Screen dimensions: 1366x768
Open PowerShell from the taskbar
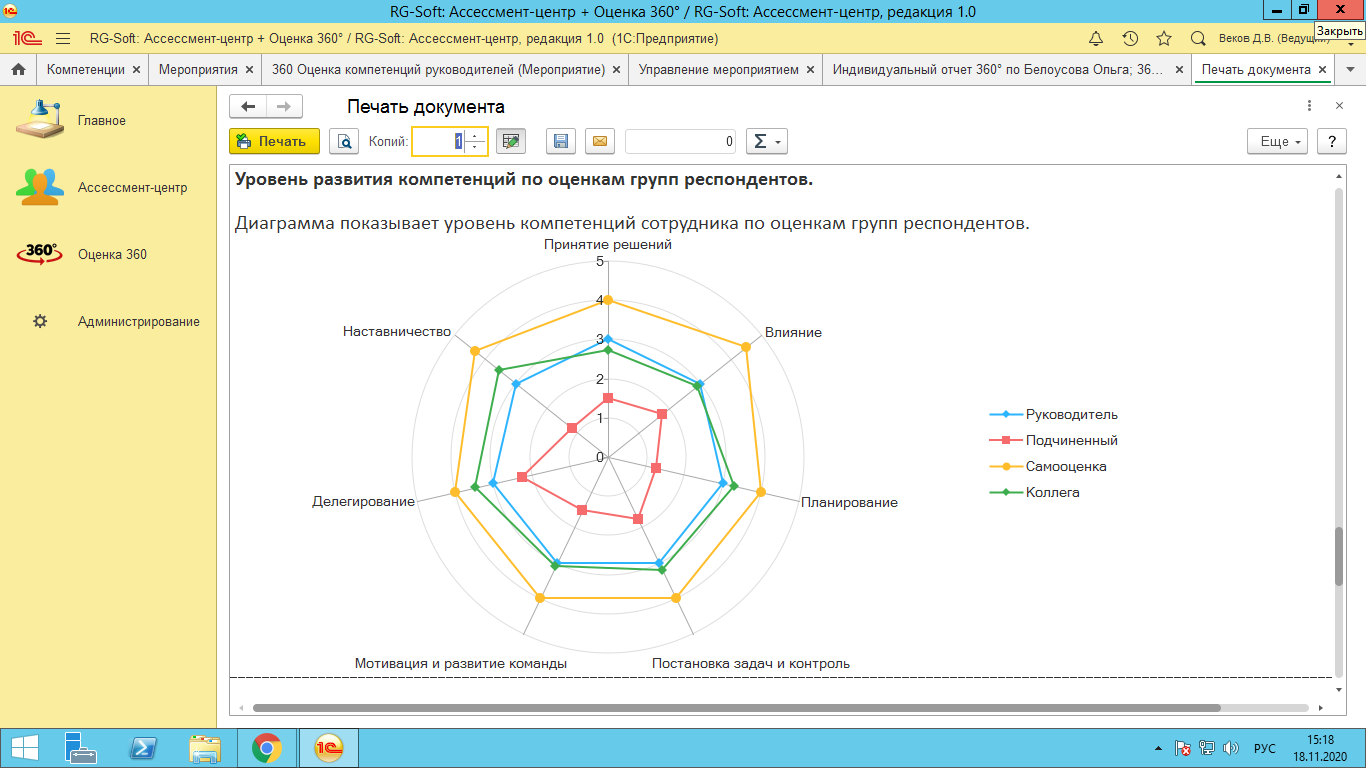click(143, 748)
